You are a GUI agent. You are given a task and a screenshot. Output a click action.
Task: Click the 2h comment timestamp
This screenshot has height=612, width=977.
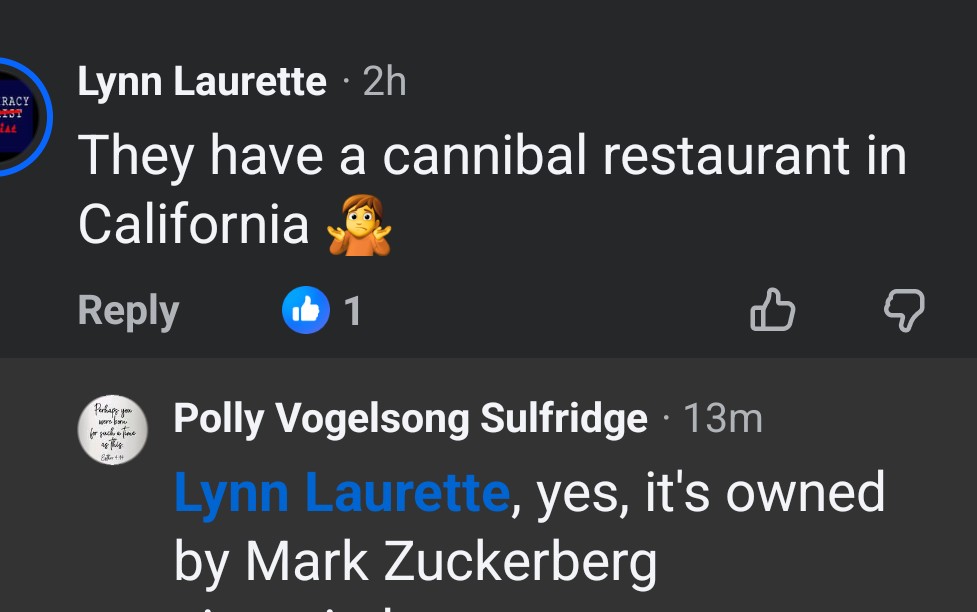(x=385, y=82)
